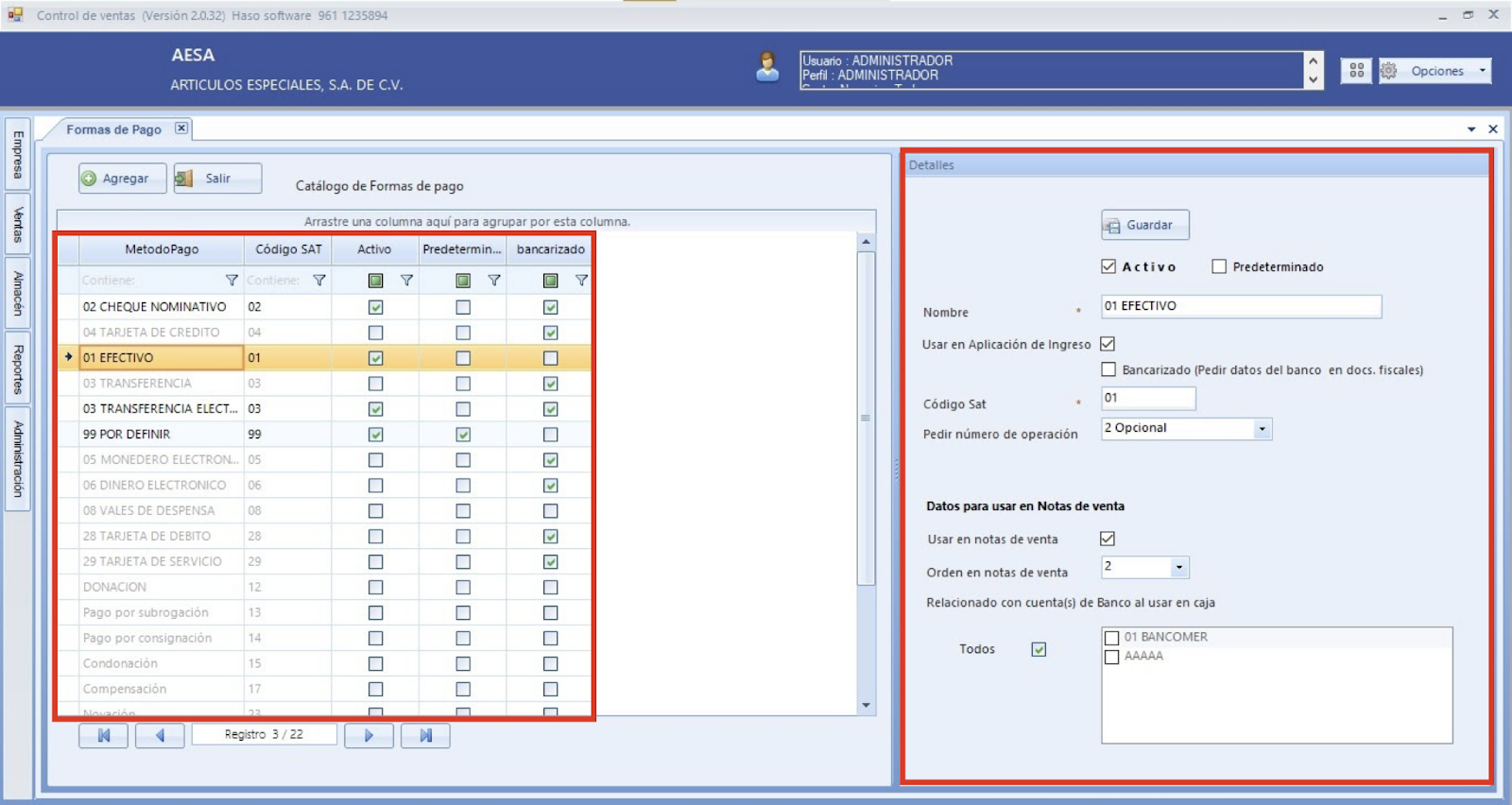Toggle Activo column filter checkbox

375,281
